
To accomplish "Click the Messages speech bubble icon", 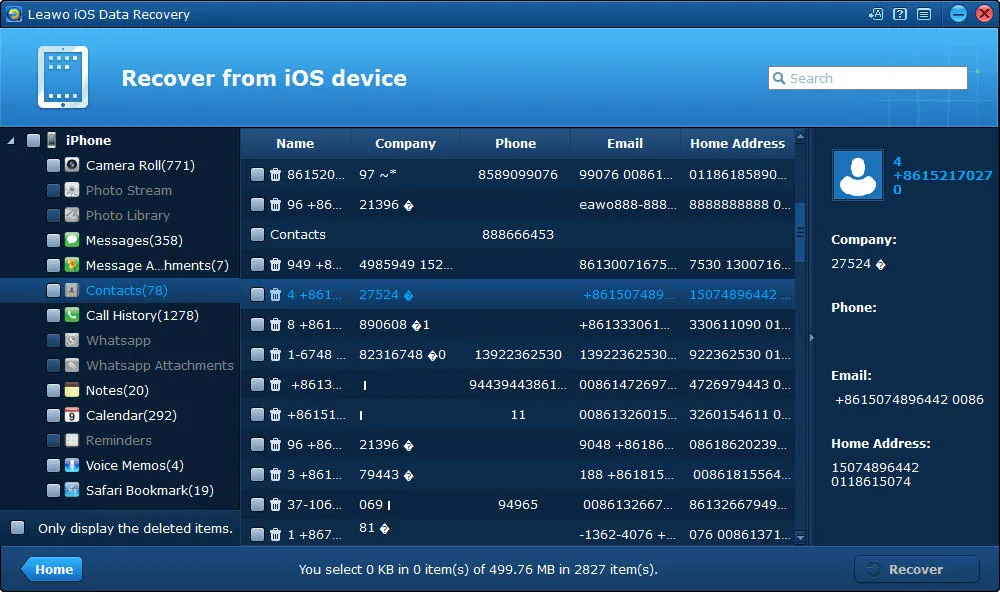I will [72, 240].
